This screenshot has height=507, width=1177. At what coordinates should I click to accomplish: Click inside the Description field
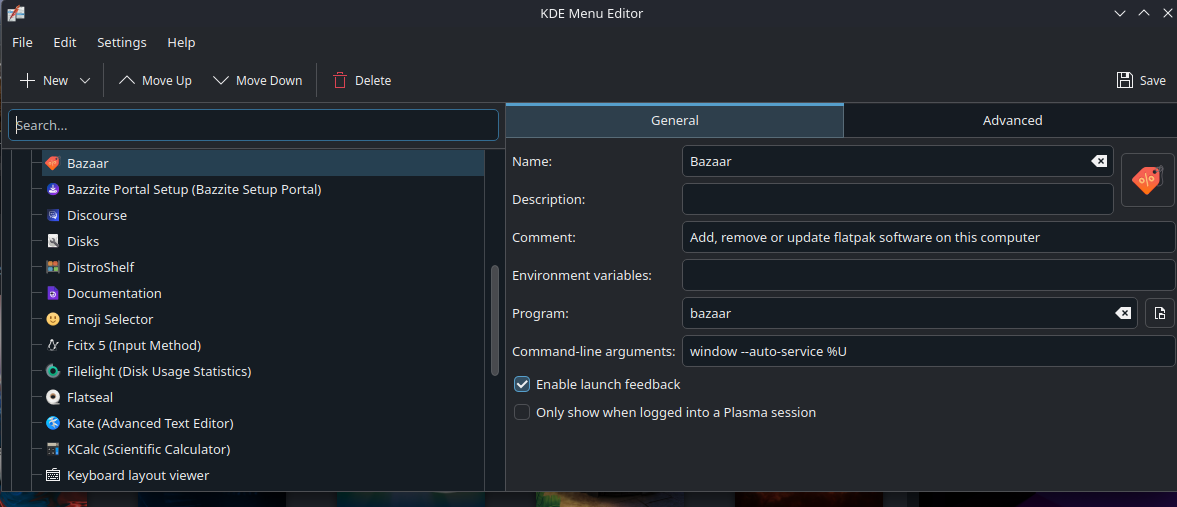(x=897, y=199)
